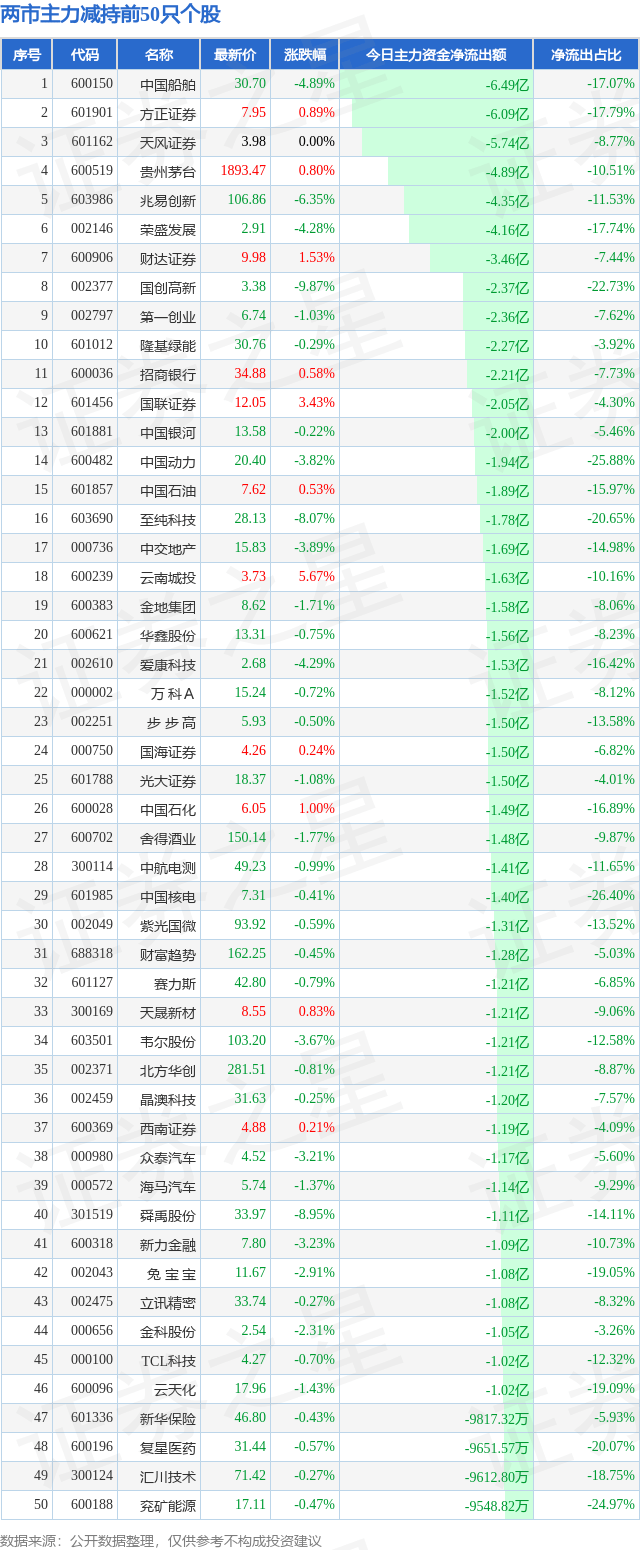Click the 海马汽车 stock name
The width and height of the screenshot is (640, 1550).
coord(168,1186)
